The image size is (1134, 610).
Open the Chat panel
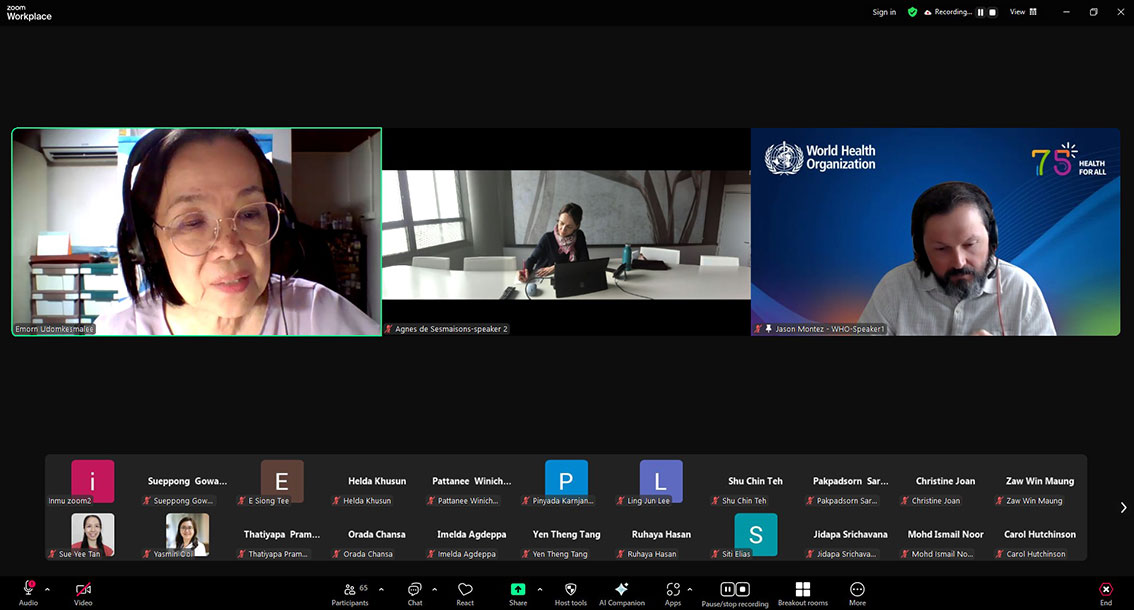414,592
